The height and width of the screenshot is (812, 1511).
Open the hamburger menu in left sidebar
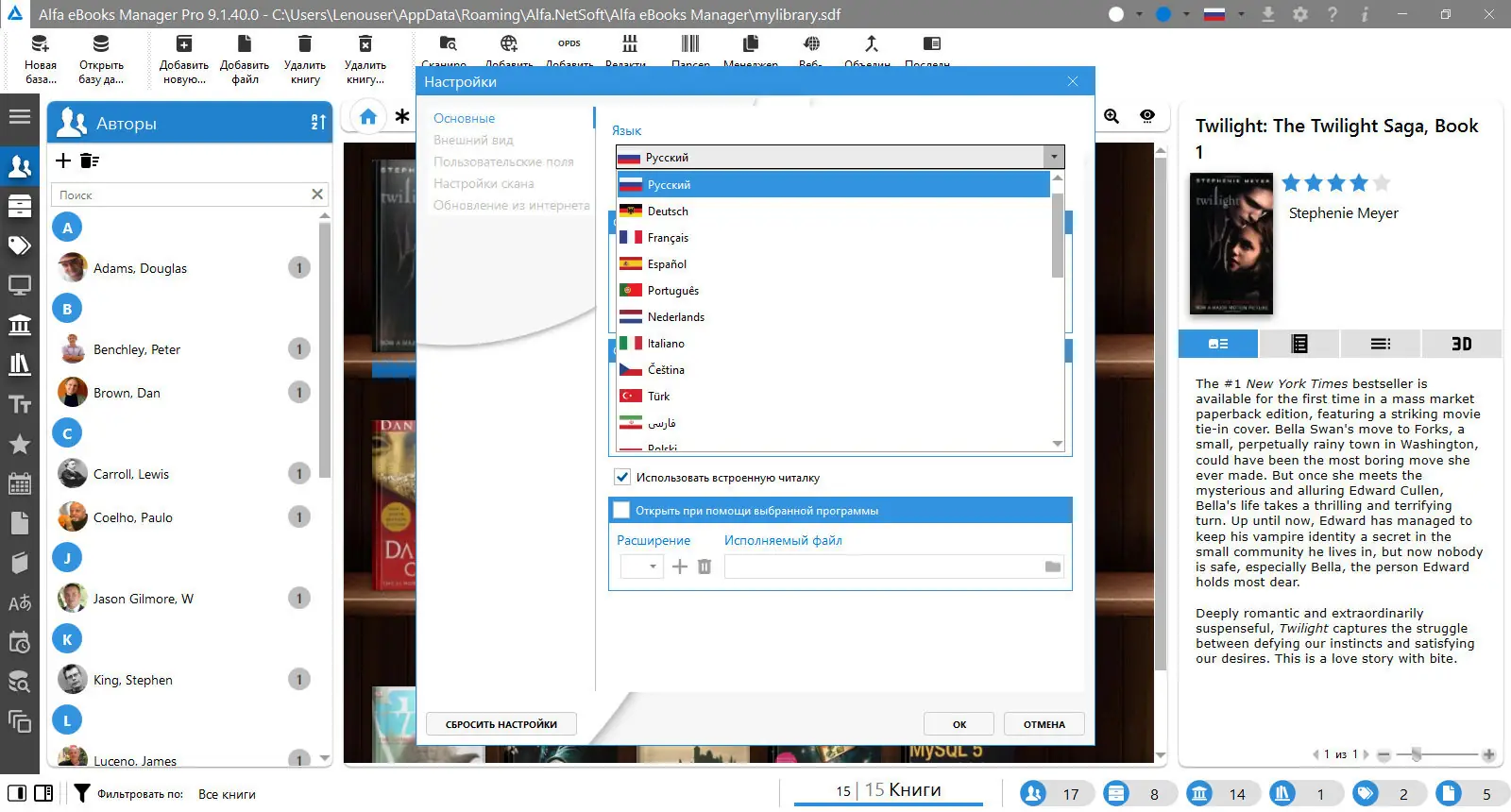tap(20, 117)
